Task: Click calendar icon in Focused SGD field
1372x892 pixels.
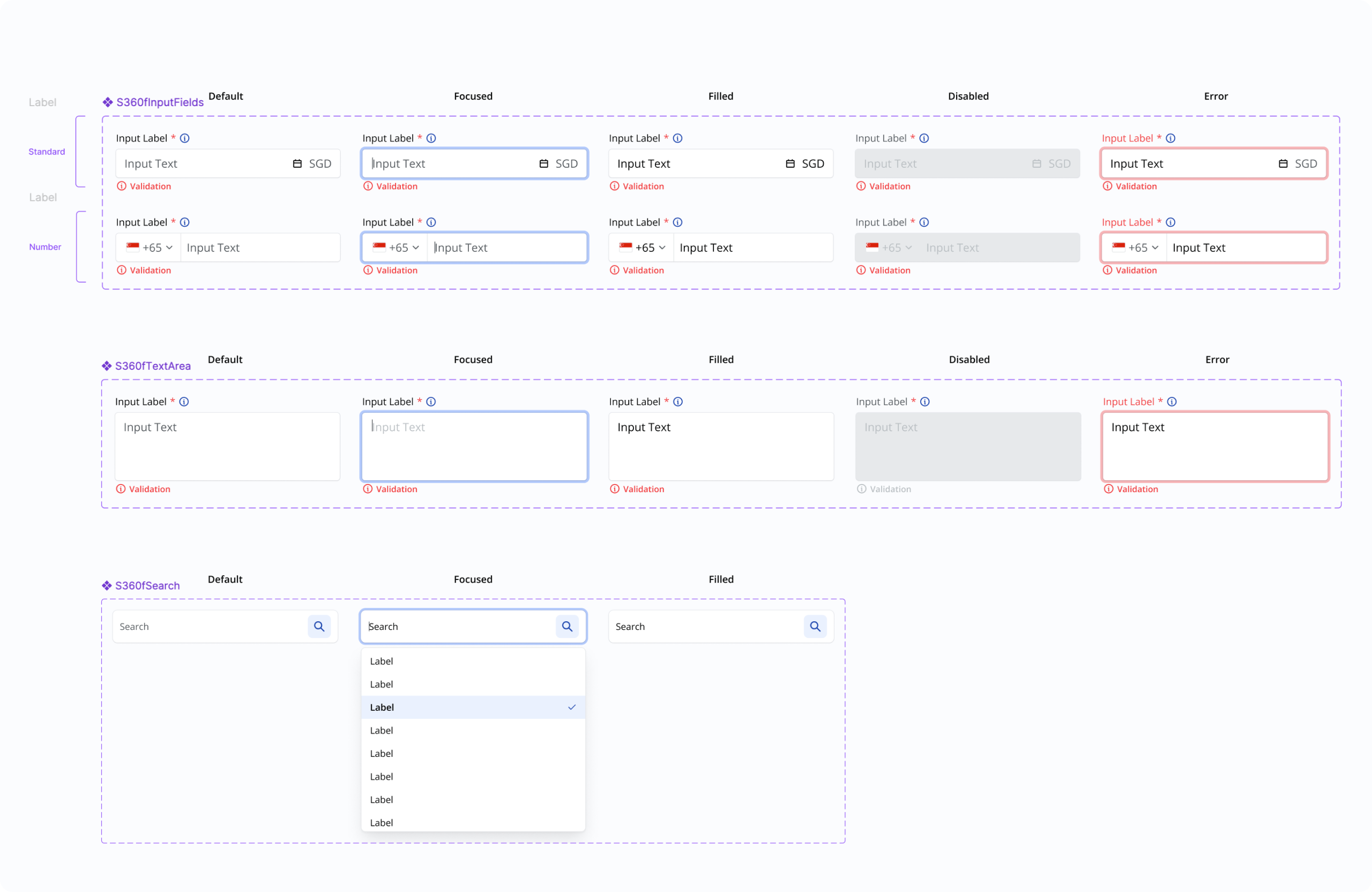Action: 543,163
